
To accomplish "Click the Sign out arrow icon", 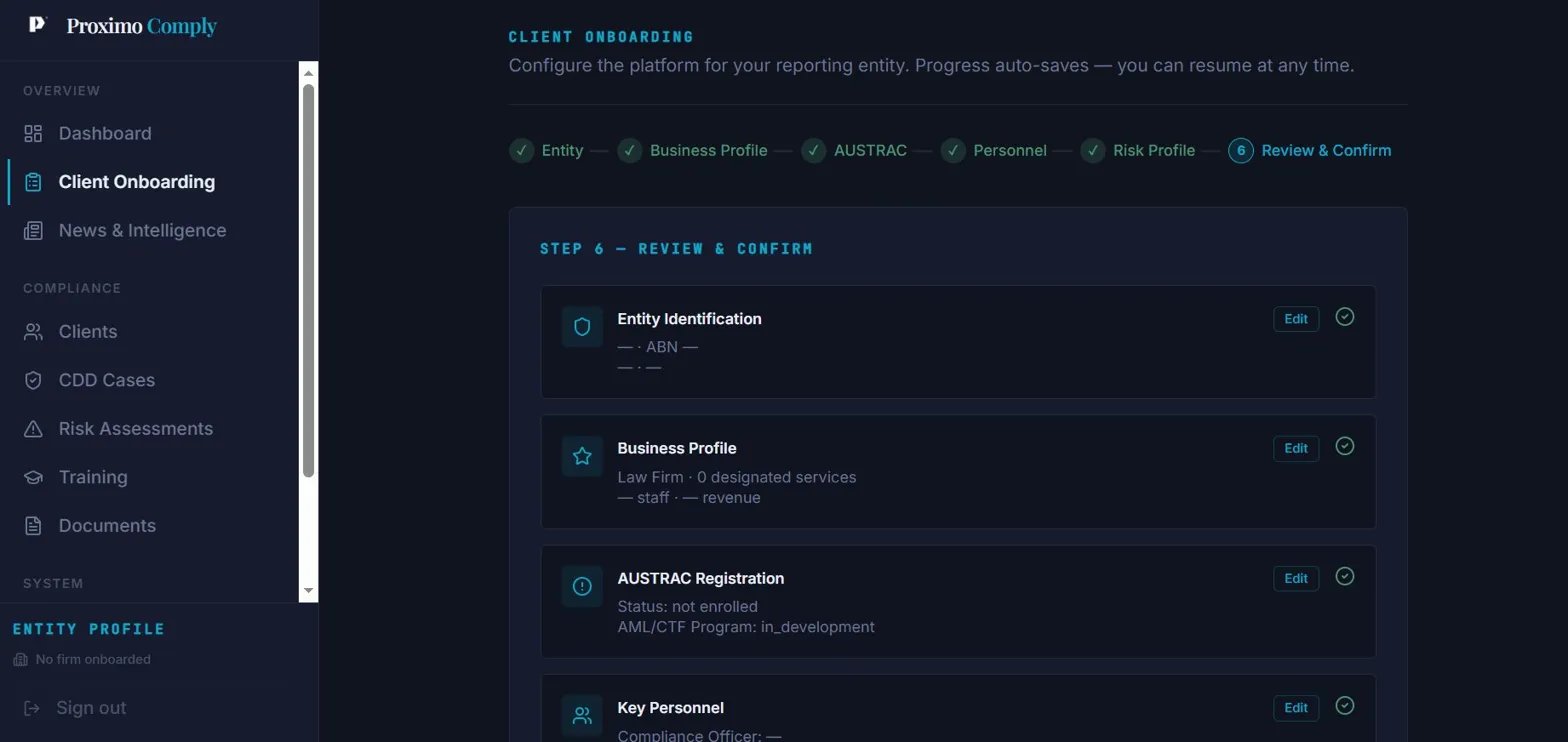I will coord(32,708).
